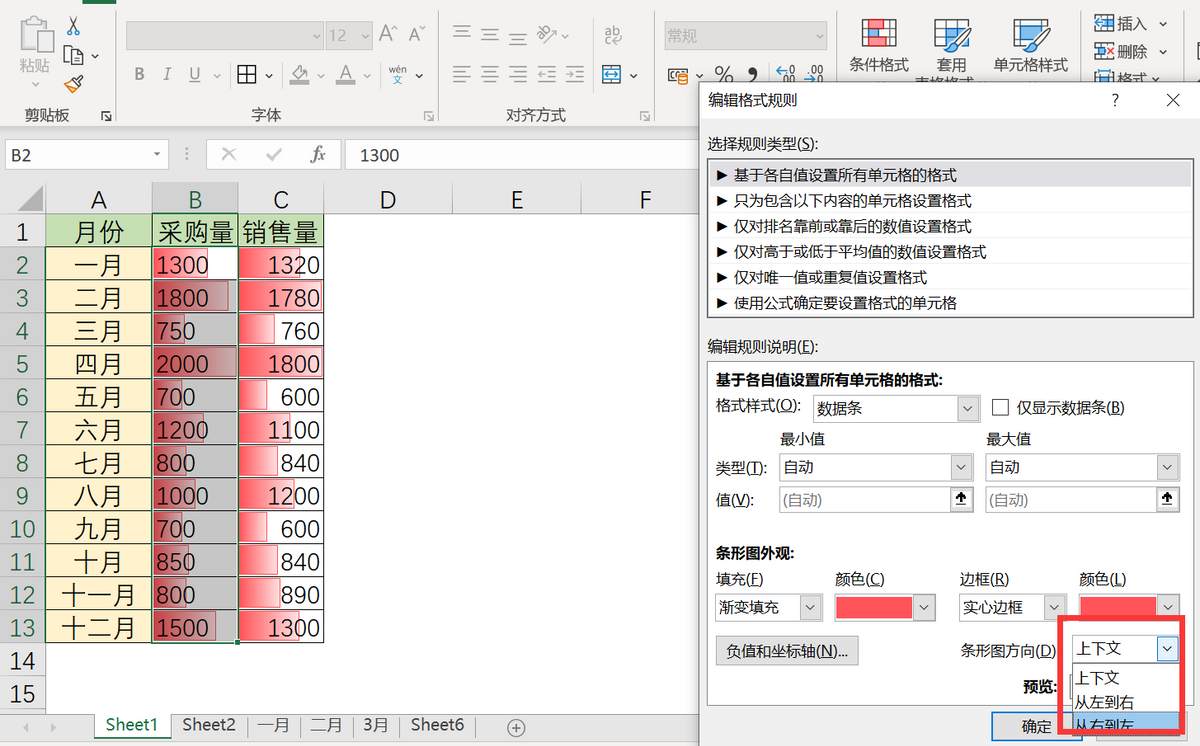Screen dimensions: 1200x746
Task: Open the 最小值 type 自动 dropdown
Action: pyautogui.click(x=961, y=467)
